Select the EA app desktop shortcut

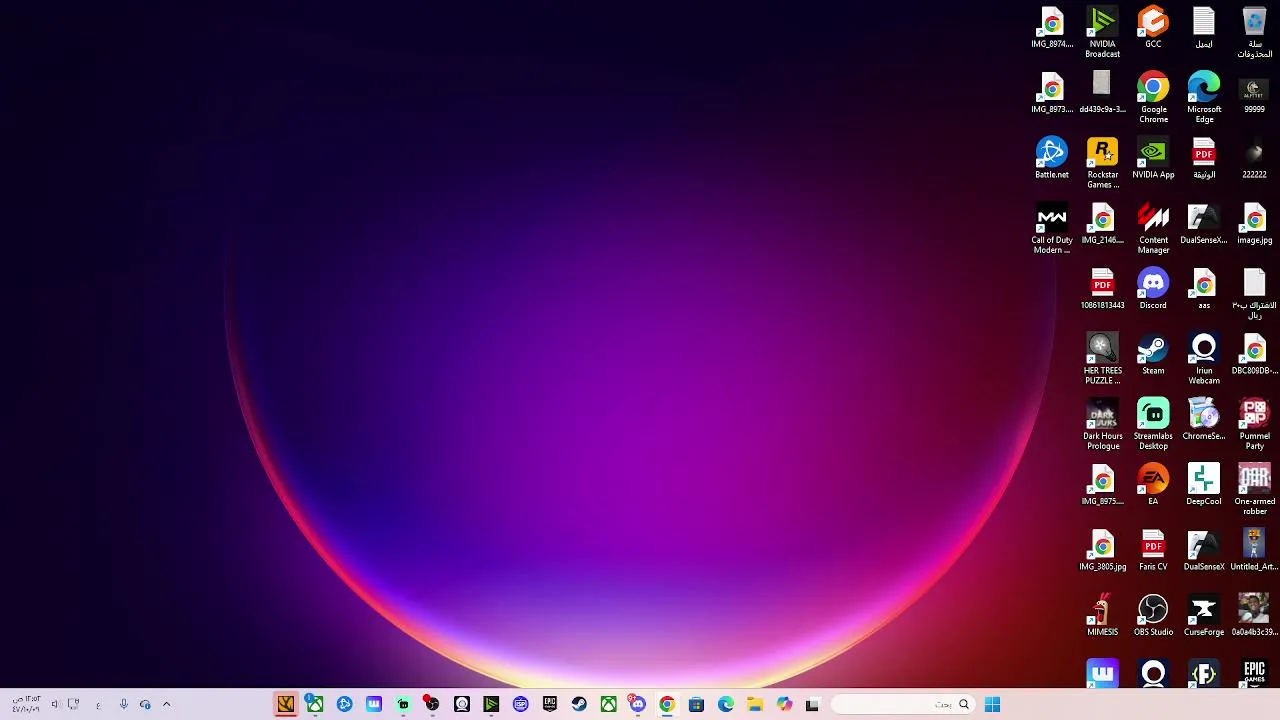1153,485
